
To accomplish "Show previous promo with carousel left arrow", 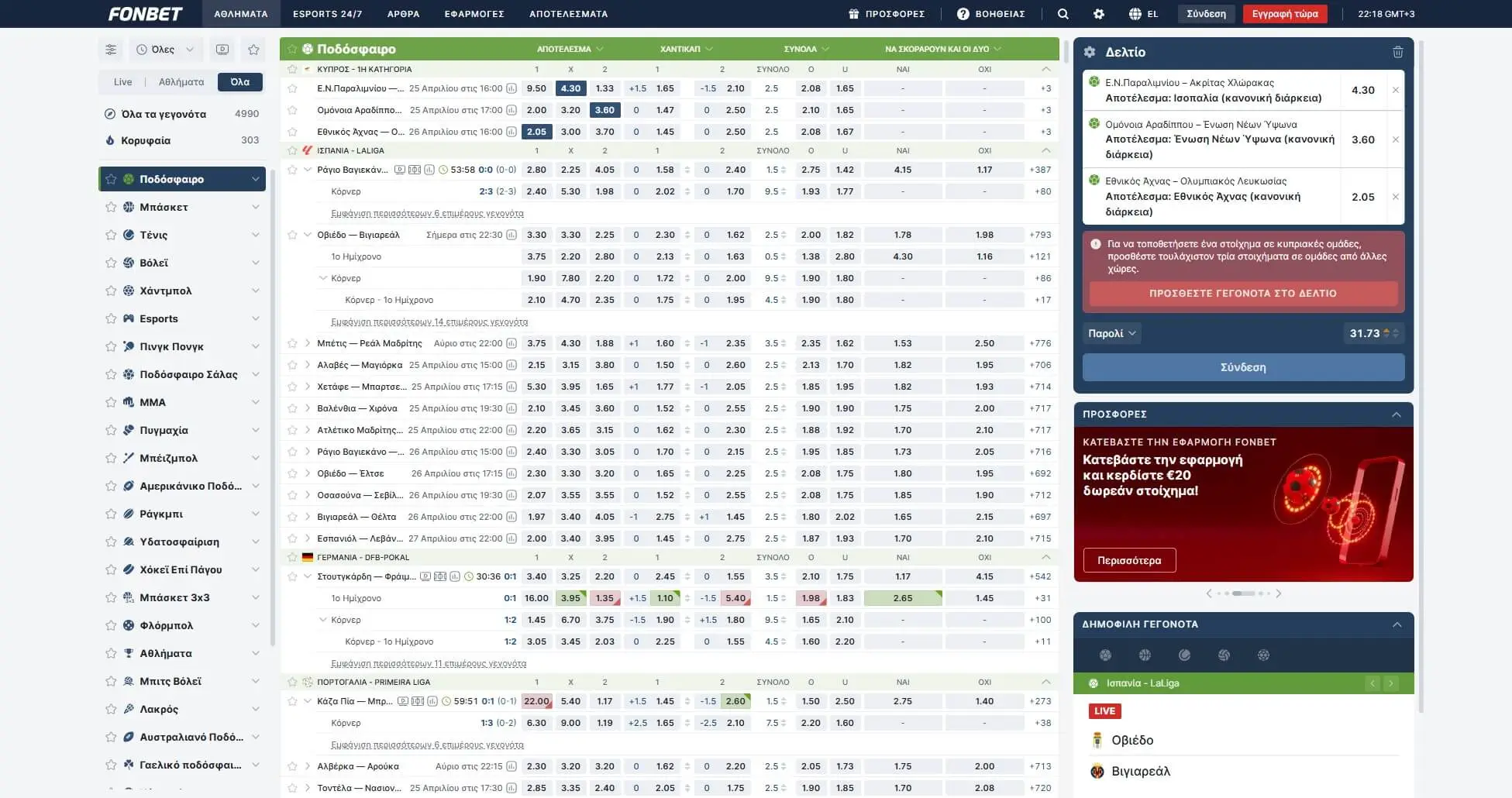I will pyautogui.click(x=1209, y=593).
